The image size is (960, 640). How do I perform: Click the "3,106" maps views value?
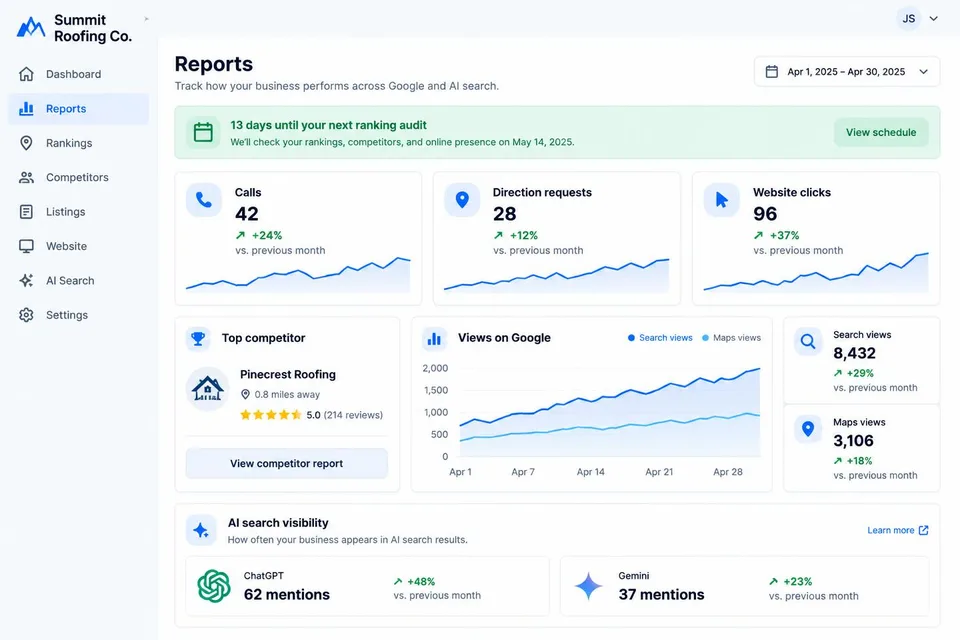[853, 441]
